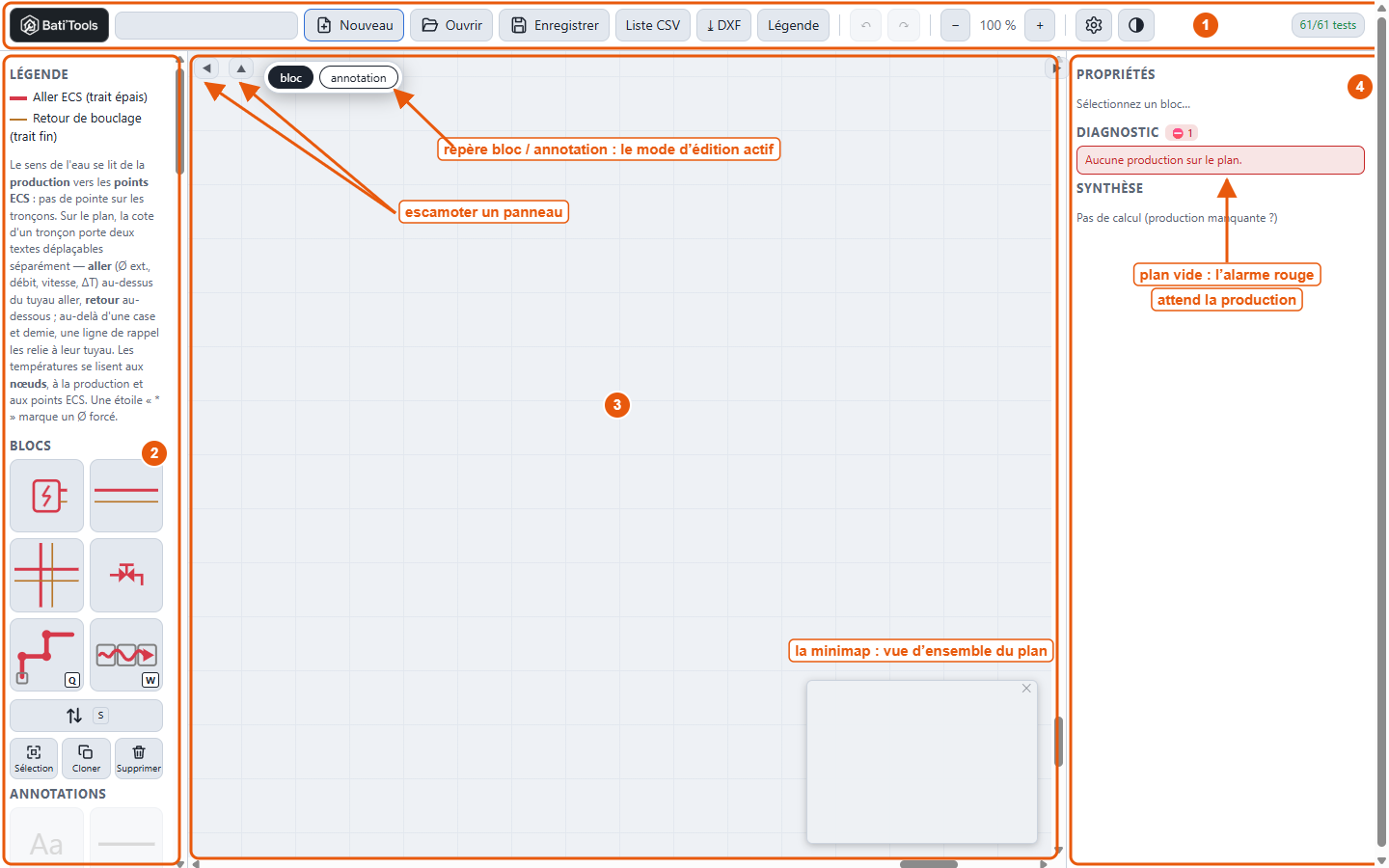The height and width of the screenshot is (868, 1389).
Task: Collapse the top toolbar with the up arrow
Action: coord(241,68)
